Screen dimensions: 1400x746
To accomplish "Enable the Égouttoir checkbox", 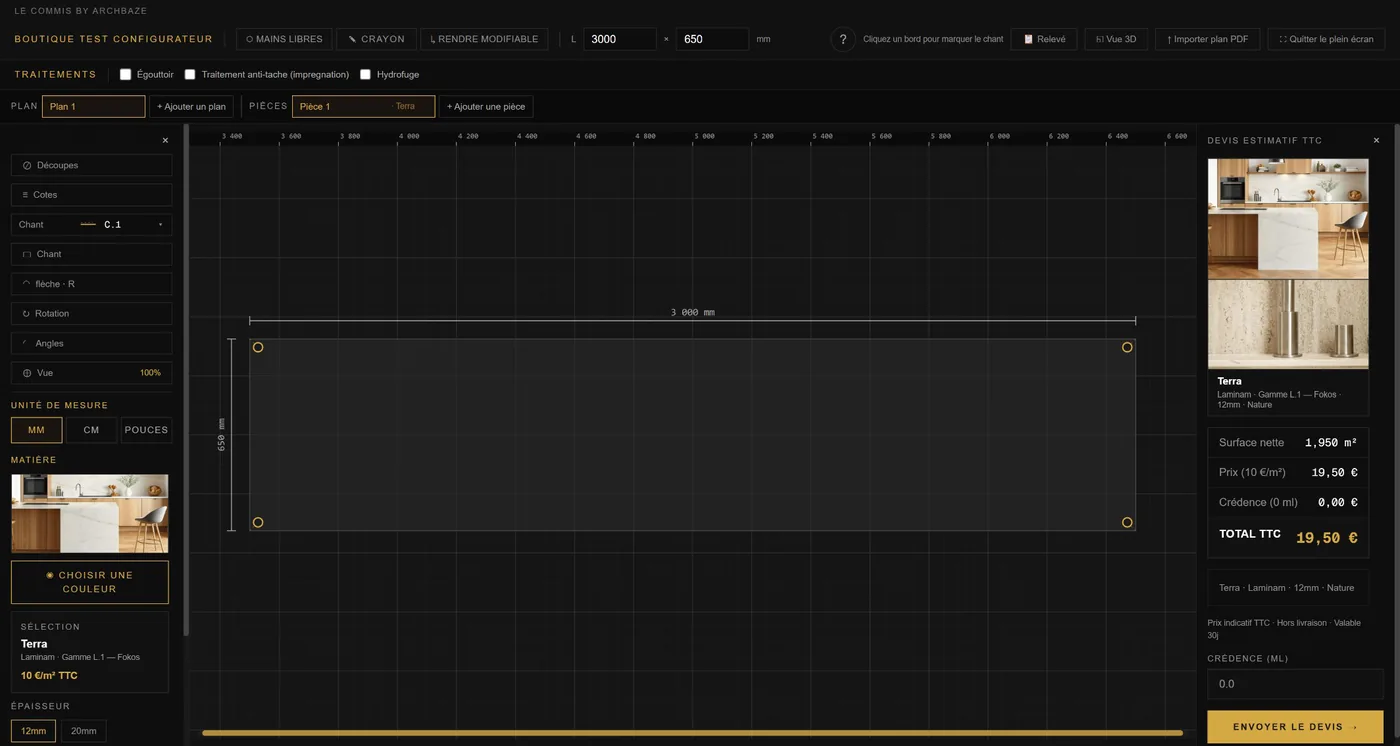I will (126, 75).
